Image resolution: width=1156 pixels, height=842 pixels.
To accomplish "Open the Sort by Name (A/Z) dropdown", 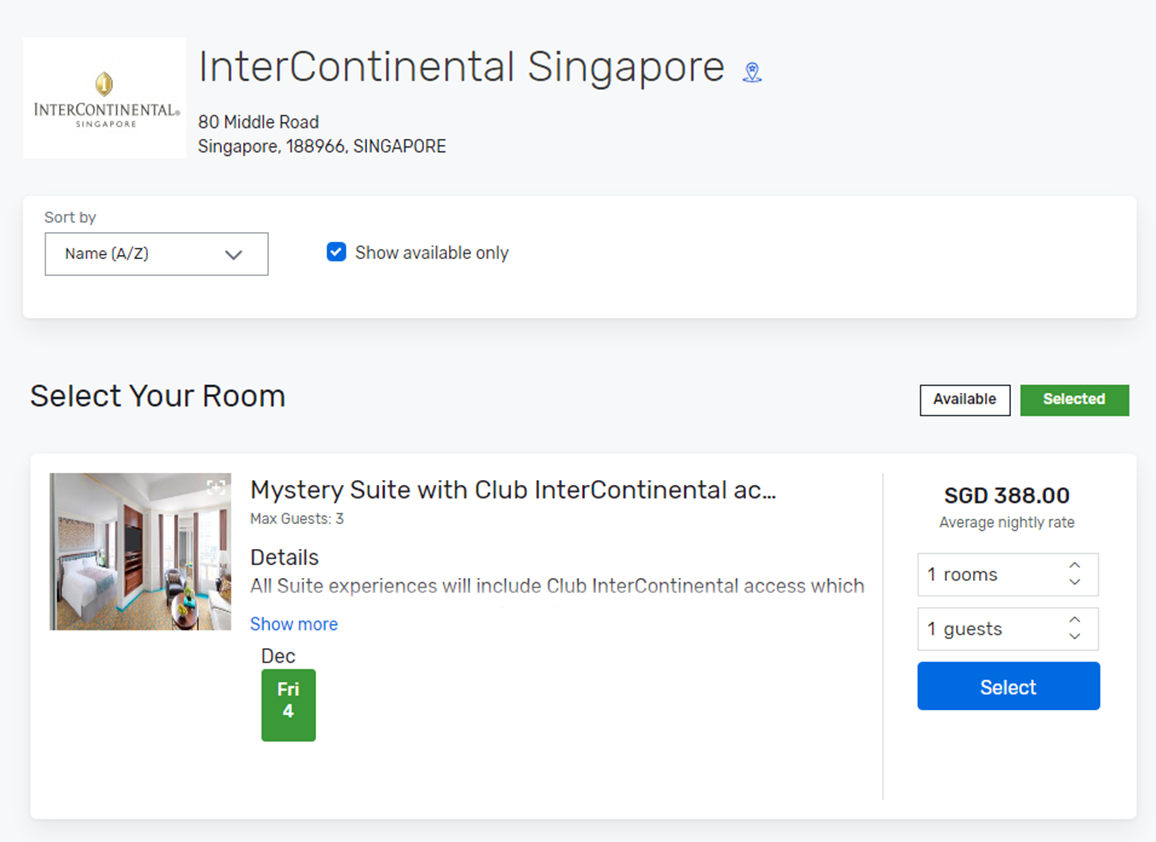I will 156,254.
